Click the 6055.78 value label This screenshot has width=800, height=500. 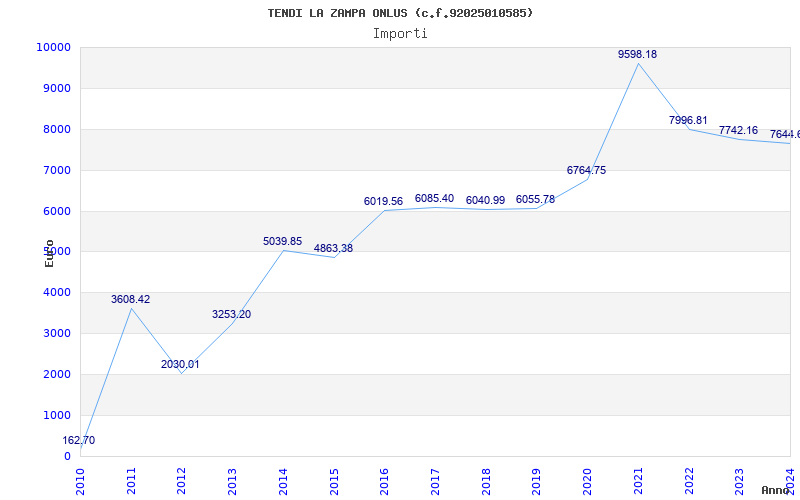pyautogui.click(x=535, y=199)
